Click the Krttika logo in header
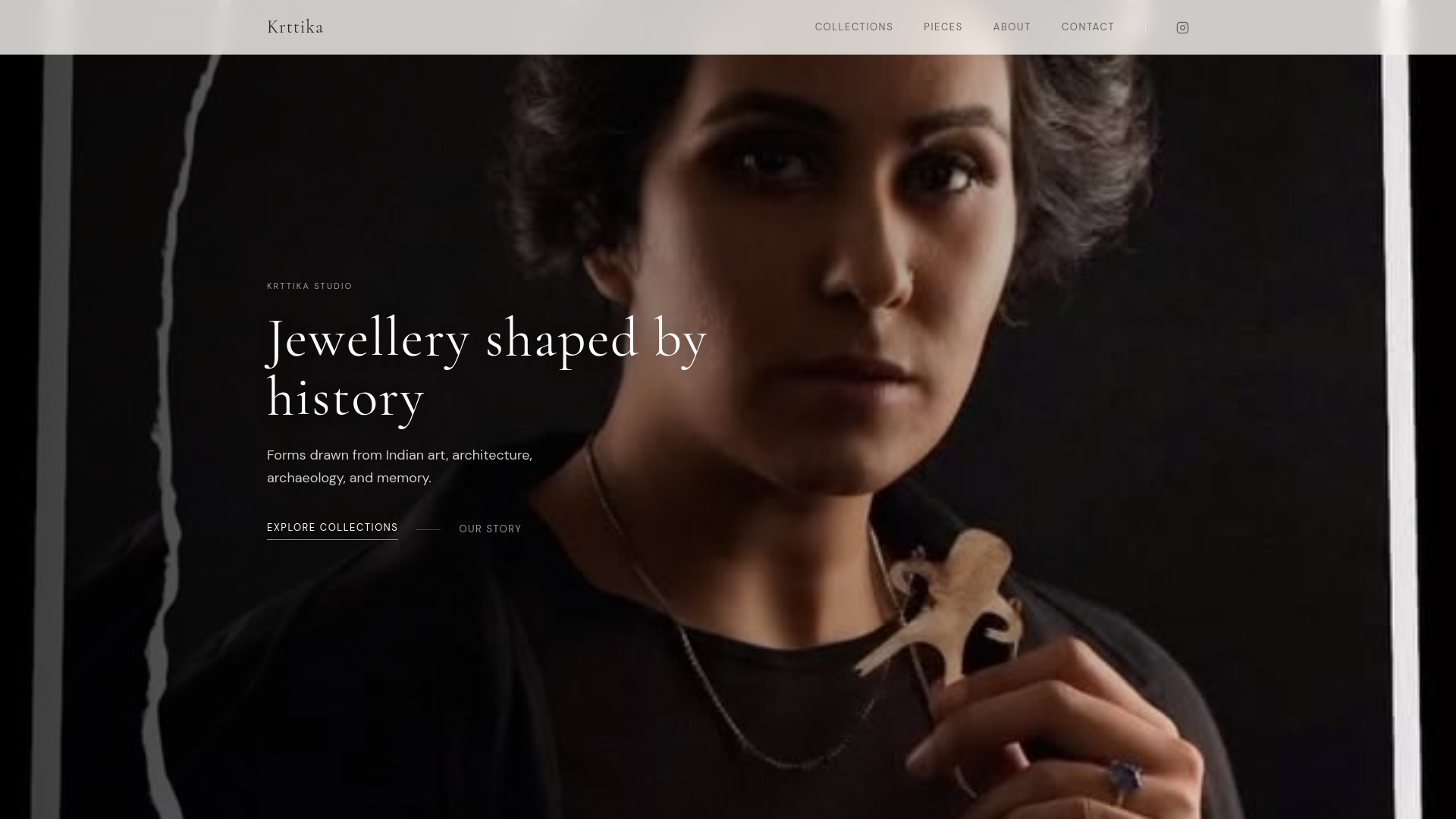The height and width of the screenshot is (819, 1456). (x=295, y=27)
